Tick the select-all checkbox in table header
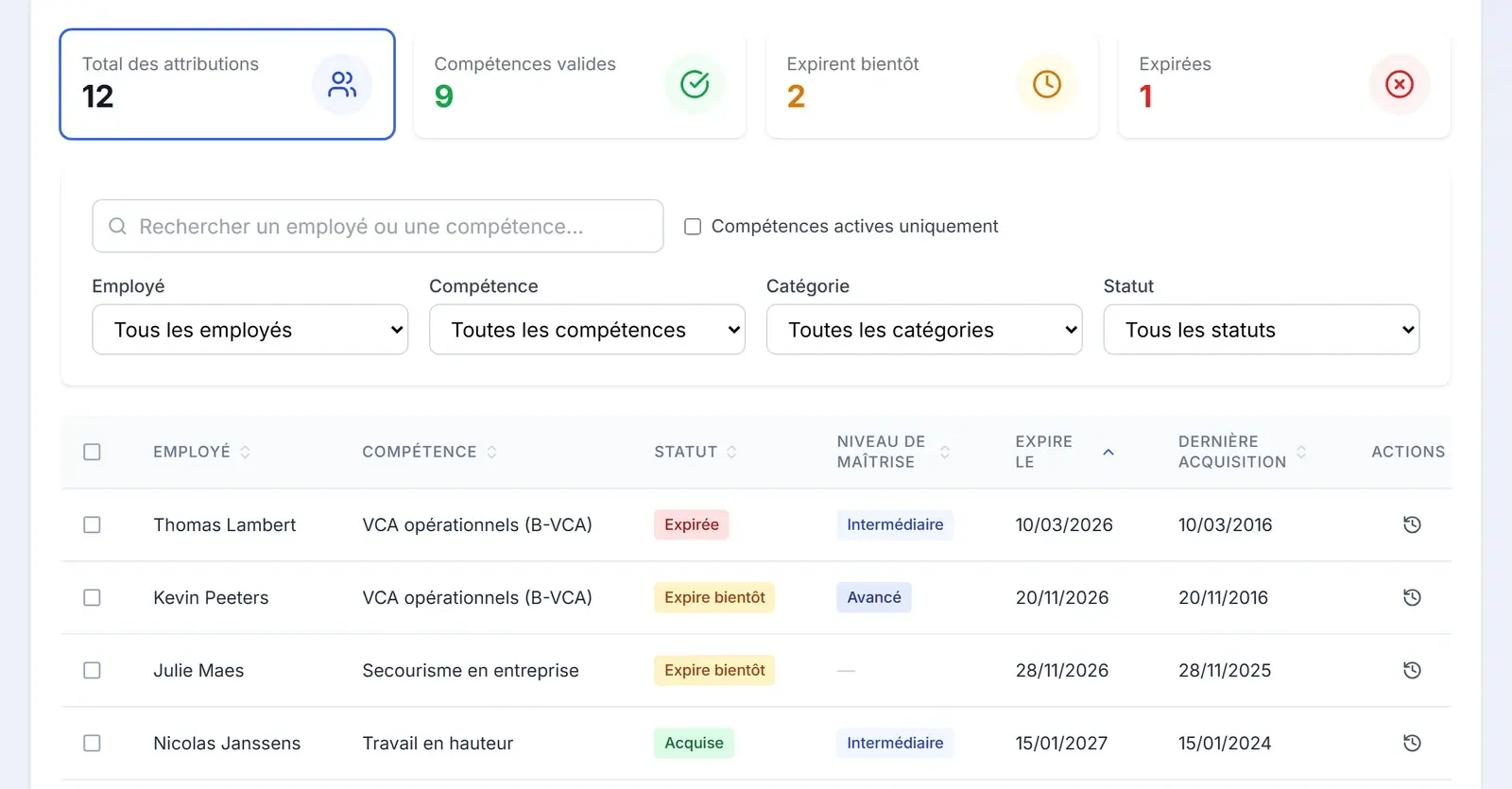The height and width of the screenshot is (789, 1512). pos(92,452)
